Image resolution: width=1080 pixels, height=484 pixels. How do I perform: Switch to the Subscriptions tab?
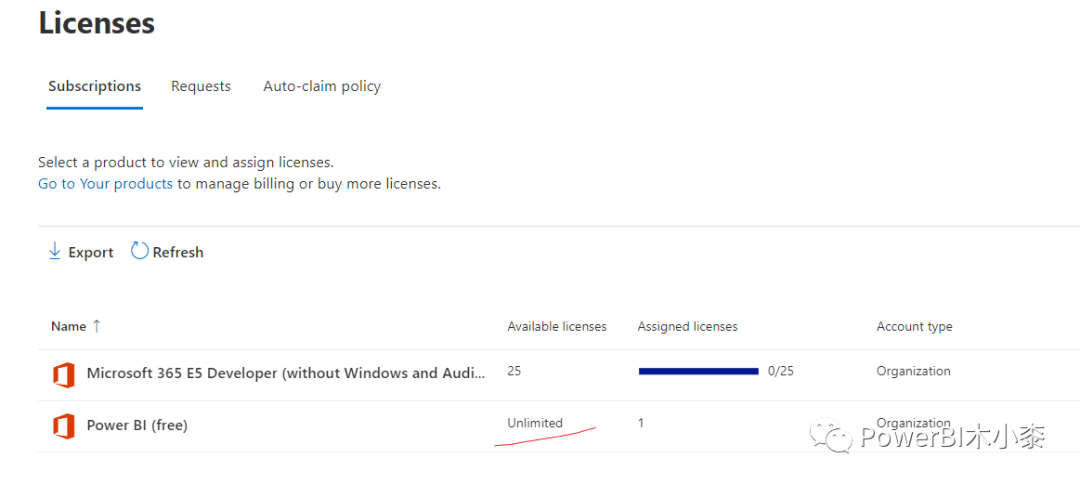[95, 86]
